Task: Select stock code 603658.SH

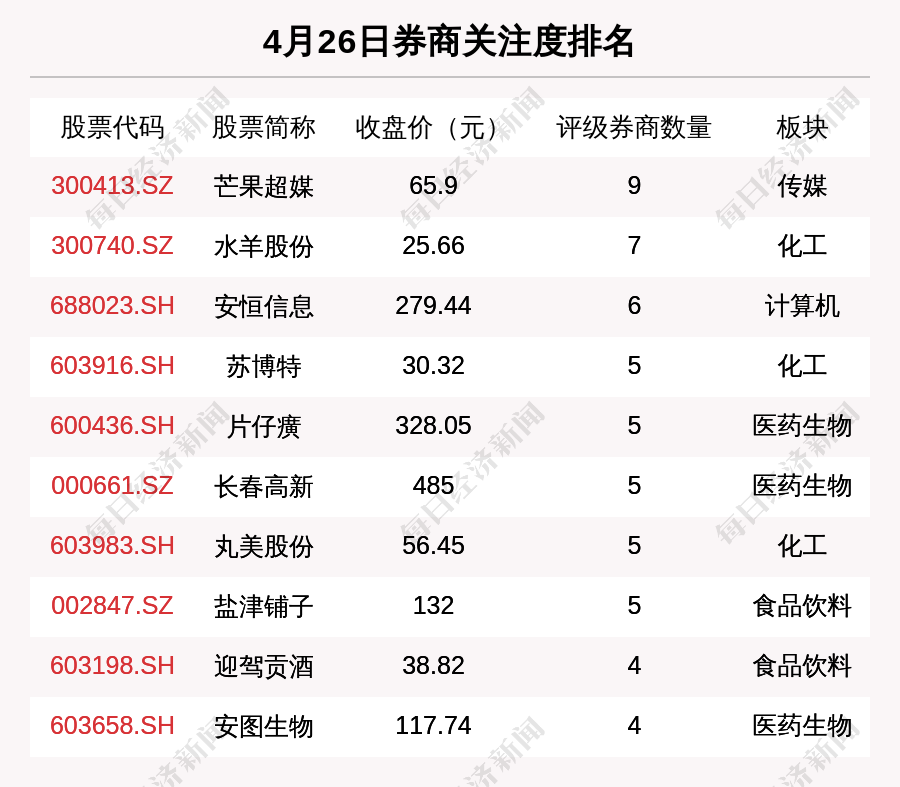Action: 112,726
